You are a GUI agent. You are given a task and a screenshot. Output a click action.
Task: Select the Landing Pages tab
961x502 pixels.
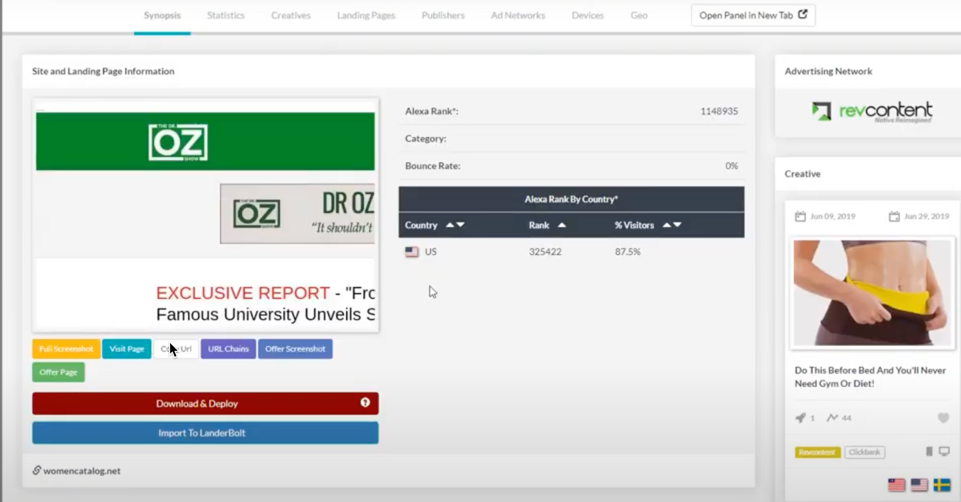click(x=366, y=15)
